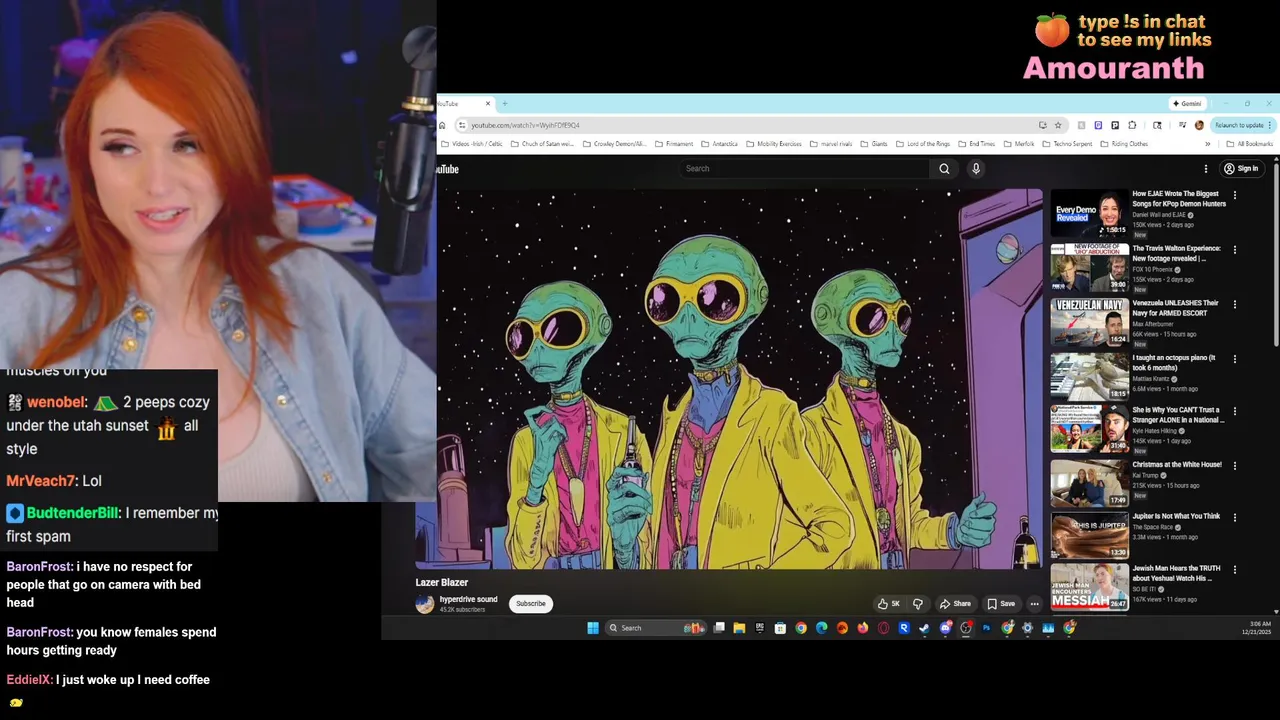Open options for Venezuela UNLEASHES video
Image resolution: width=1280 pixels, height=720 pixels.
pyautogui.click(x=1235, y=304)
